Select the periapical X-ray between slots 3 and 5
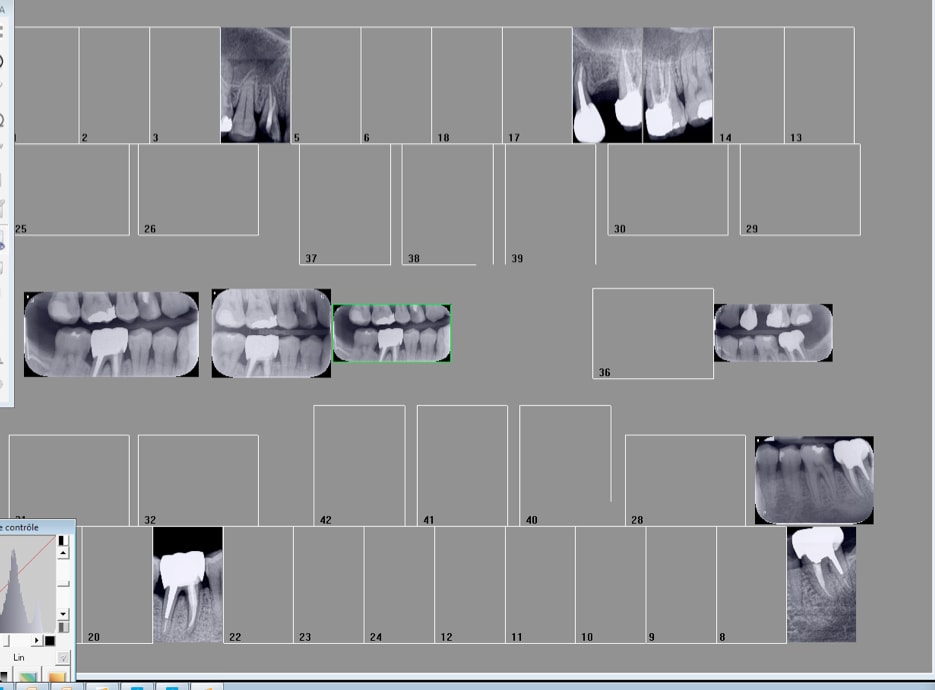Screen dimensions: 935x690 (255, 85)
